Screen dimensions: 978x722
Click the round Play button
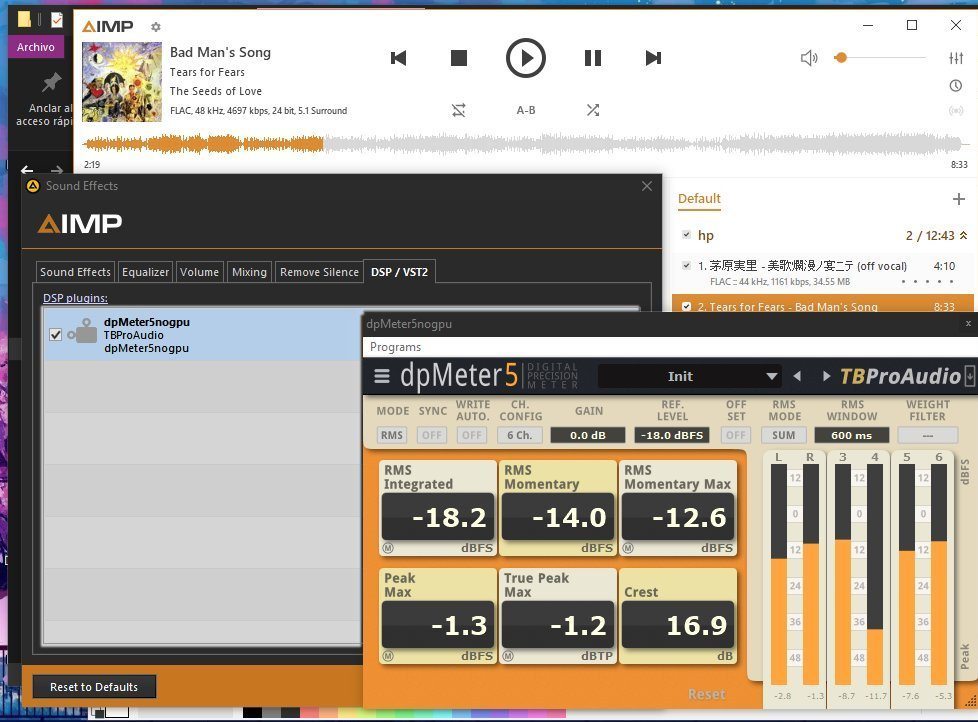pyautogui.click(x=525, y=58)
